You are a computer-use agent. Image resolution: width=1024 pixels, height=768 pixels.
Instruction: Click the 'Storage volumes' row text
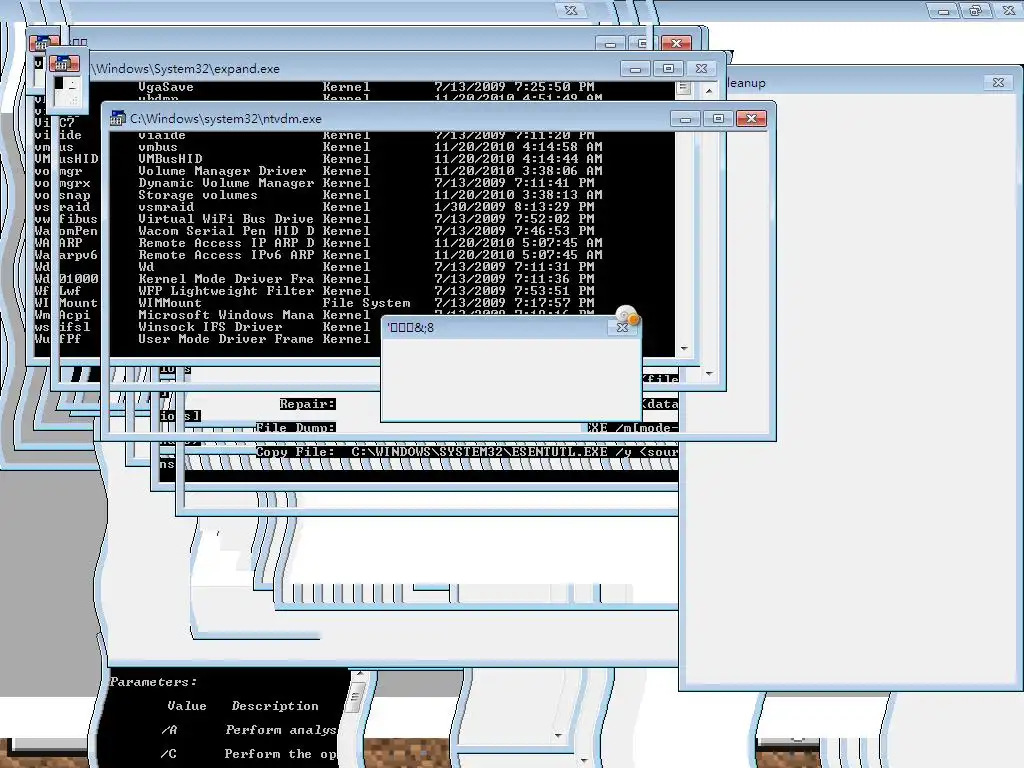coord(198,195)
